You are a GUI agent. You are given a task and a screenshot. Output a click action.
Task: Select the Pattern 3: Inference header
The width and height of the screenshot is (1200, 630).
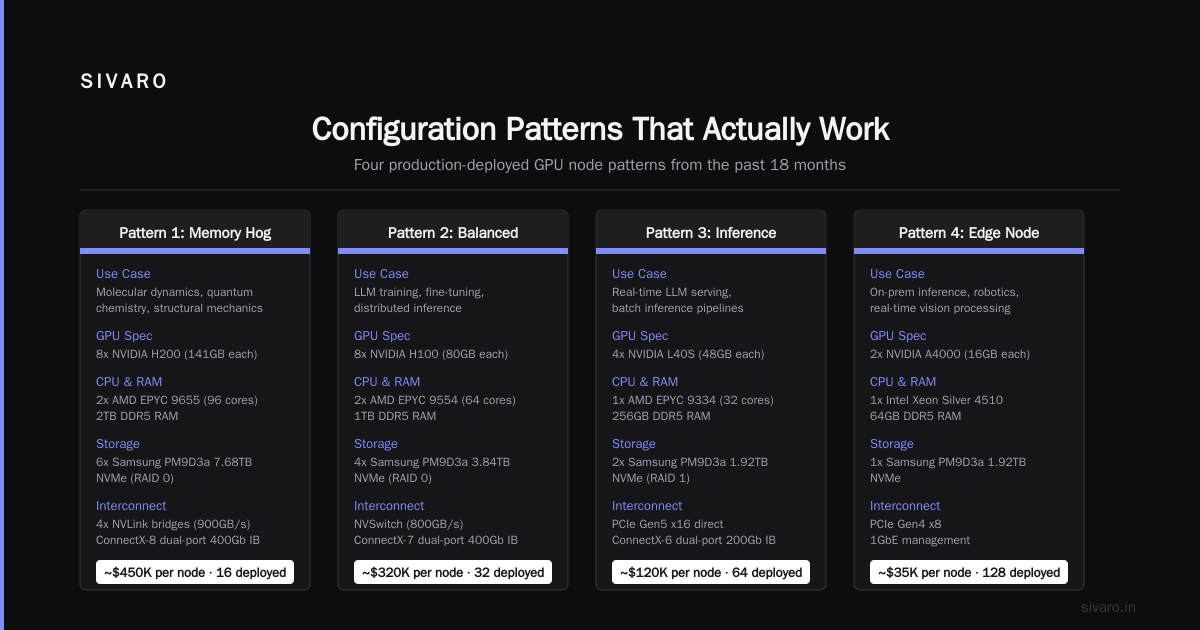(711, 233)
